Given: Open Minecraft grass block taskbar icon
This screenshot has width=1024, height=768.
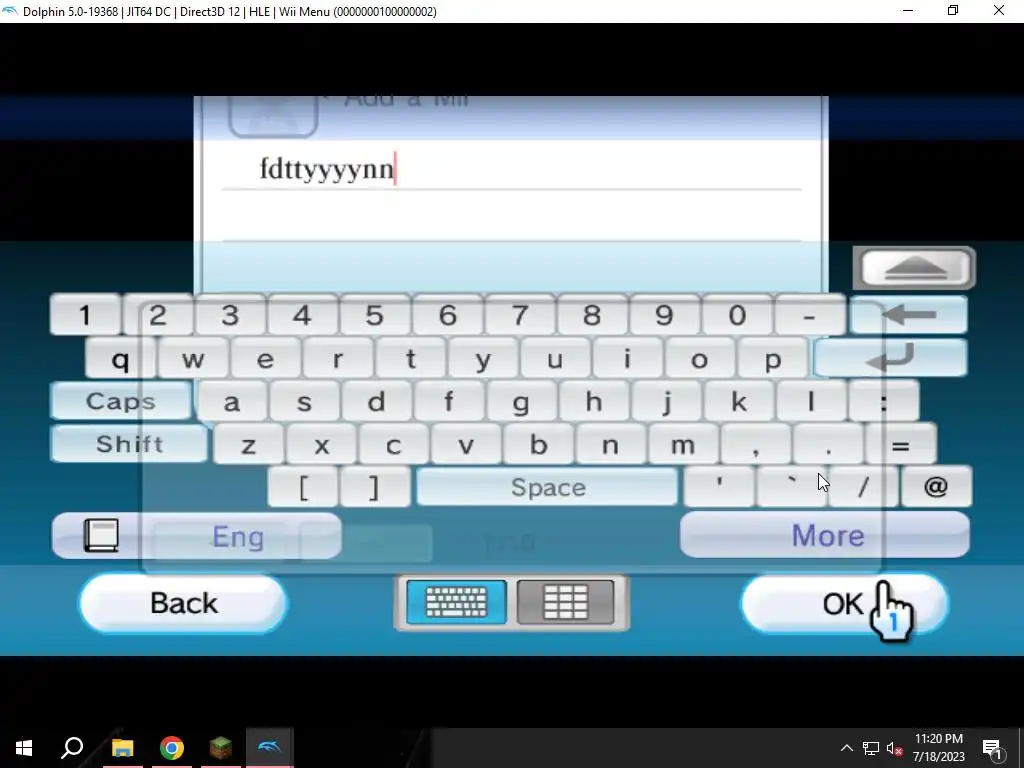Looking at the screenshot, I should pyautogui.click(x=221, y=748).
